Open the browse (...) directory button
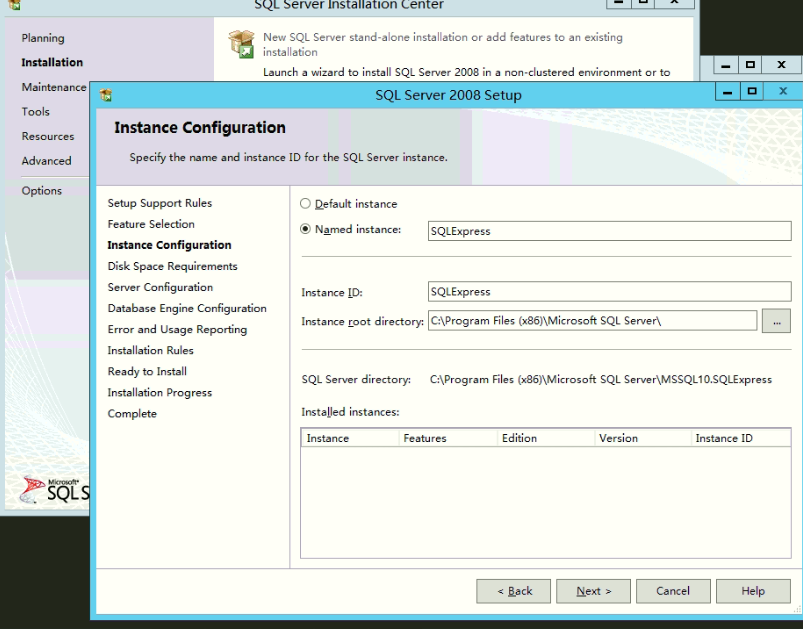This screenshot has height=629, width=803. 776,321
